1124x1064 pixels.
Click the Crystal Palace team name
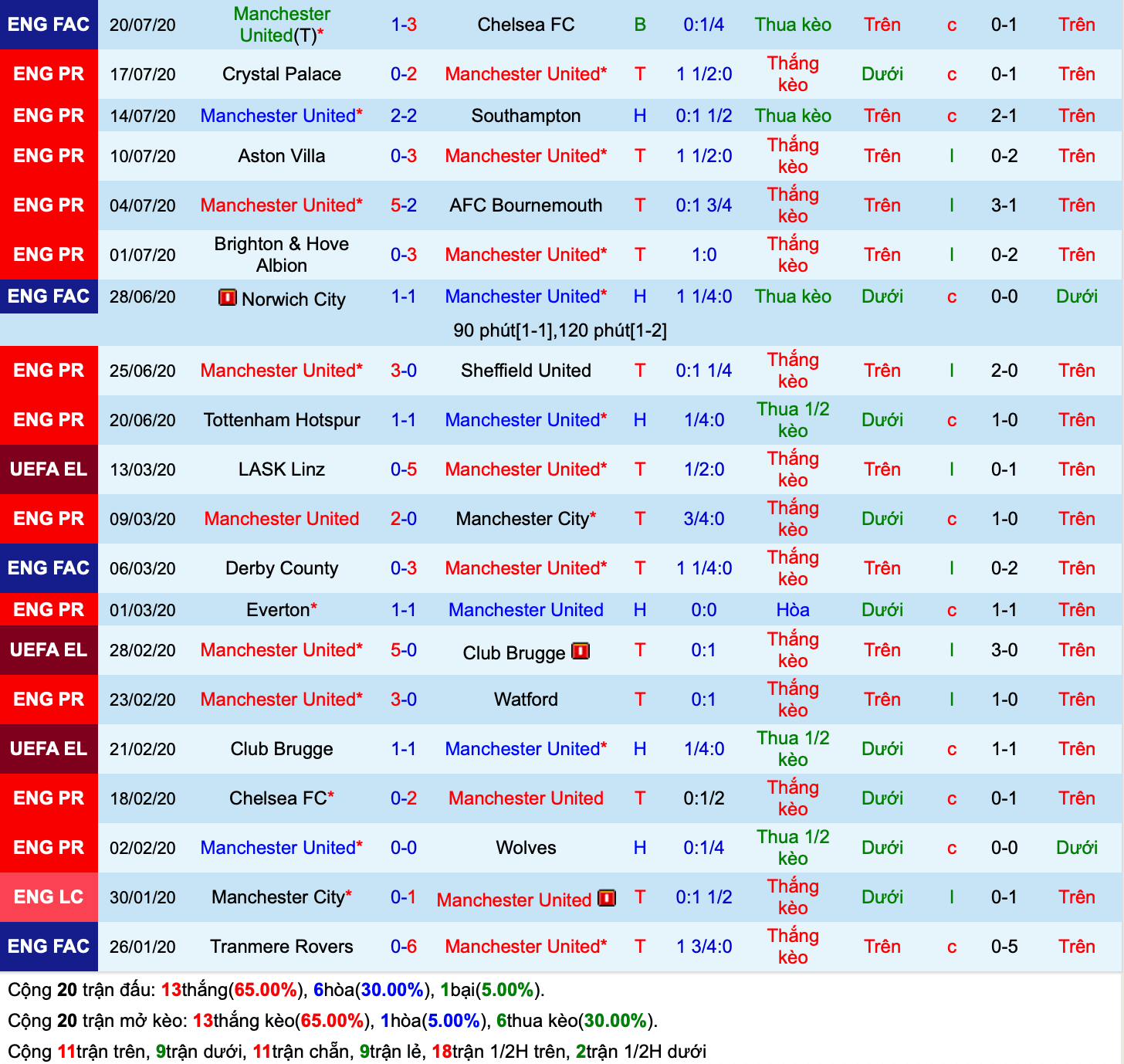pos(282,74)
